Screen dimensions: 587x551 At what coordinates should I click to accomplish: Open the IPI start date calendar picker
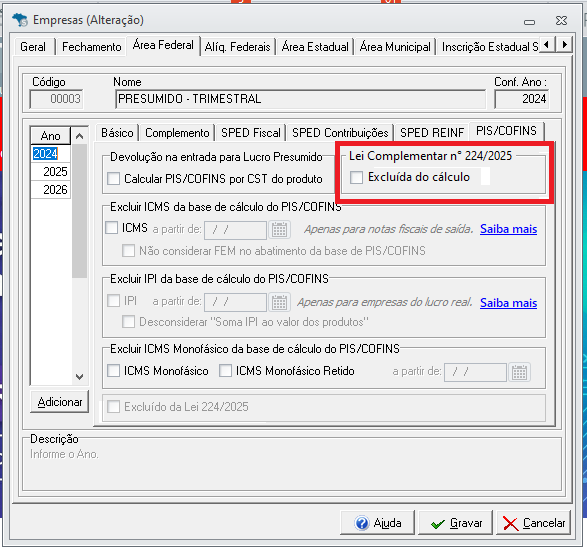pos(279,302)
